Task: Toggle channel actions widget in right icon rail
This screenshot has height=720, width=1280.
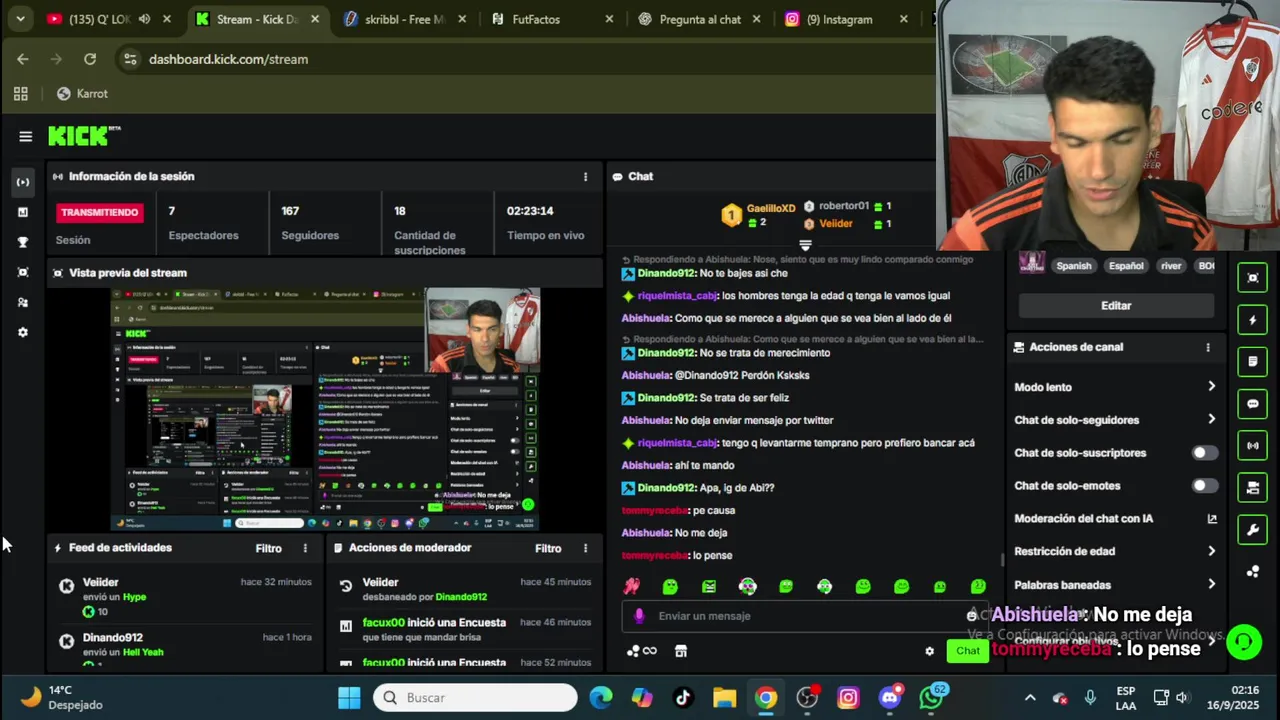Action: pos(1253,488)
